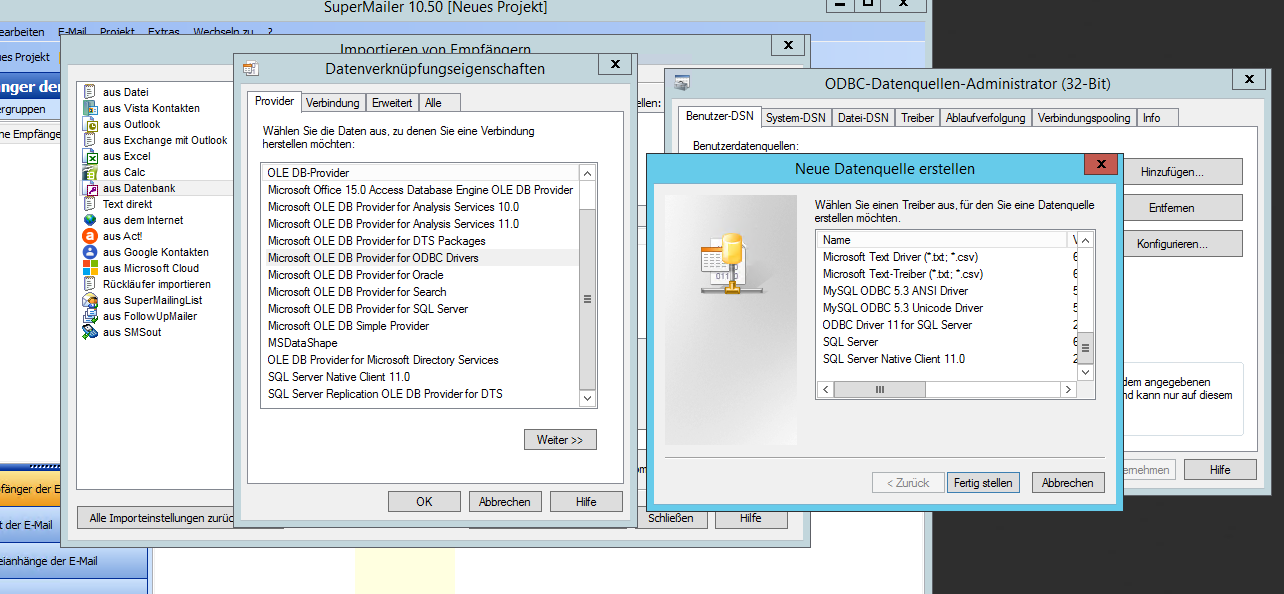
Task: Open the Projekt menu in SuperMailer
Action: [x=117, y=32]
